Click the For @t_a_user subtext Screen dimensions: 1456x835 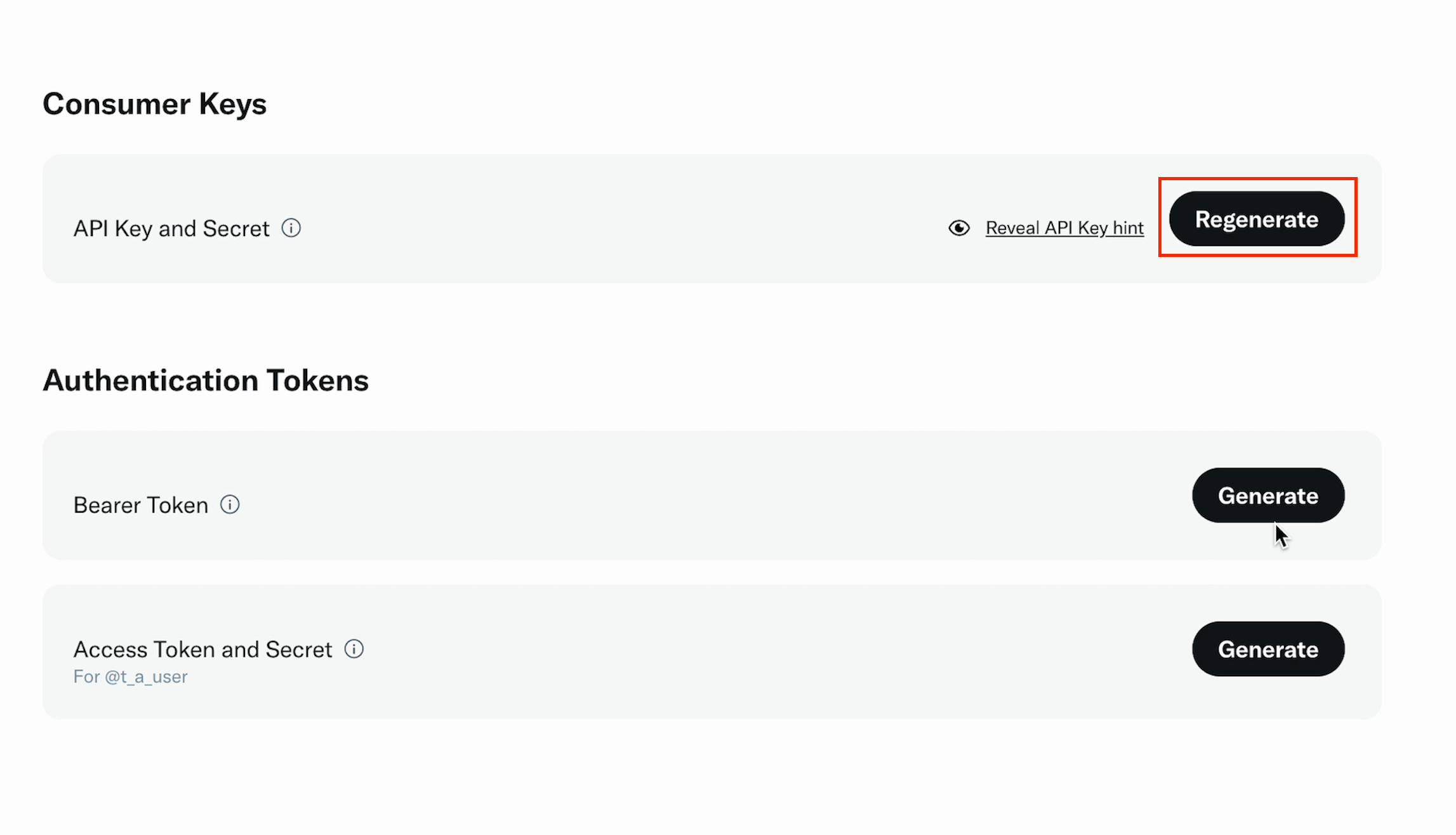[x=131, y=677]
